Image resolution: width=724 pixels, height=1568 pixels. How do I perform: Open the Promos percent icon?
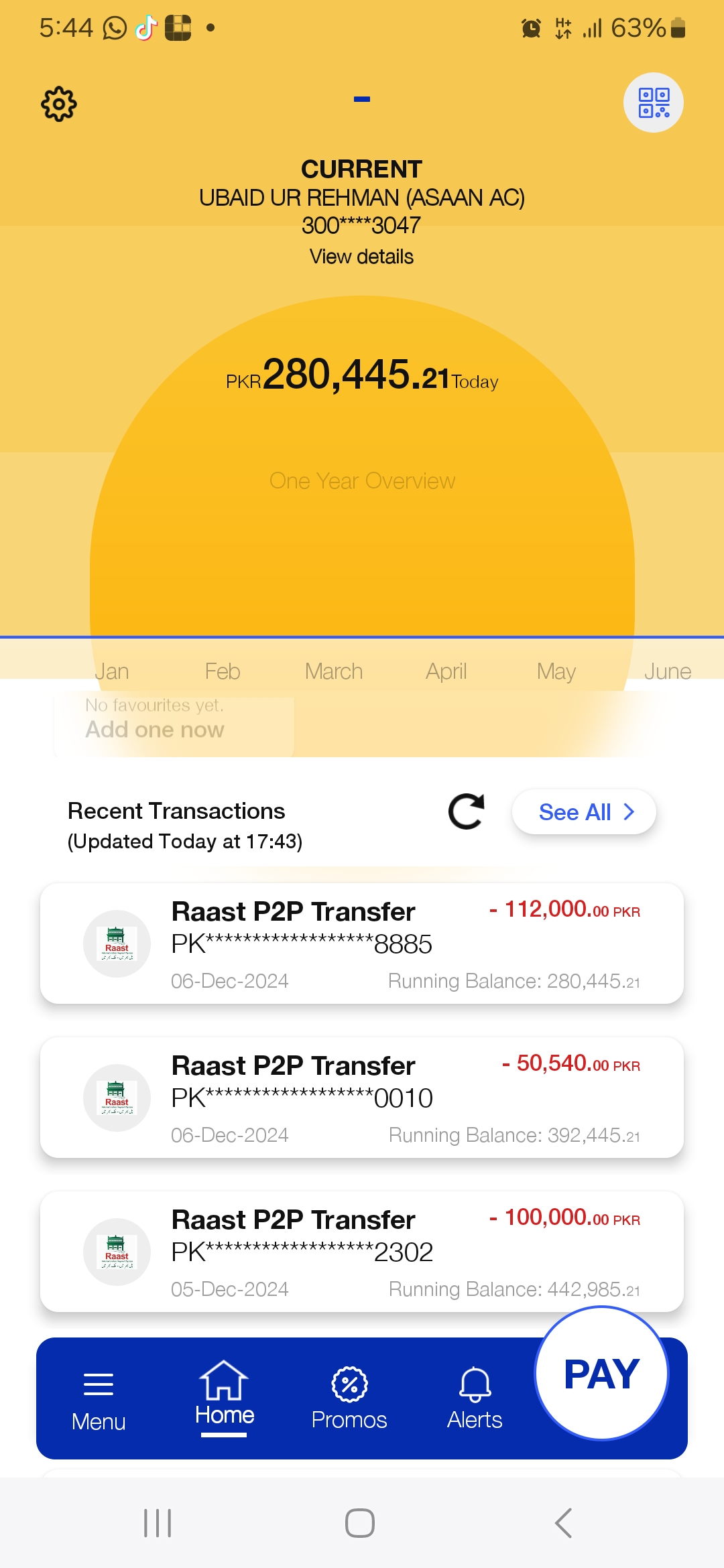point(349,1384)
